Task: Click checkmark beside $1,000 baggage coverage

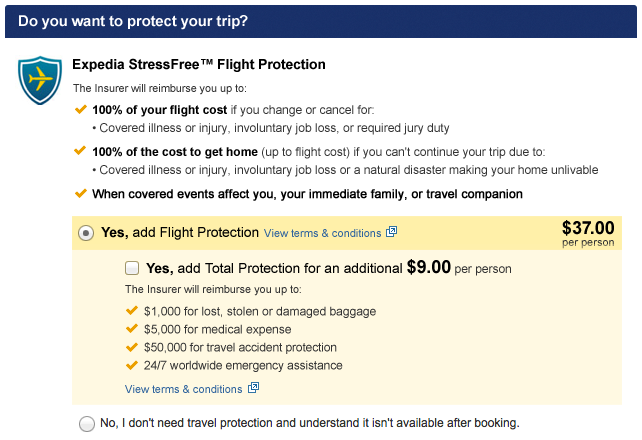Action: pos(131,311)
